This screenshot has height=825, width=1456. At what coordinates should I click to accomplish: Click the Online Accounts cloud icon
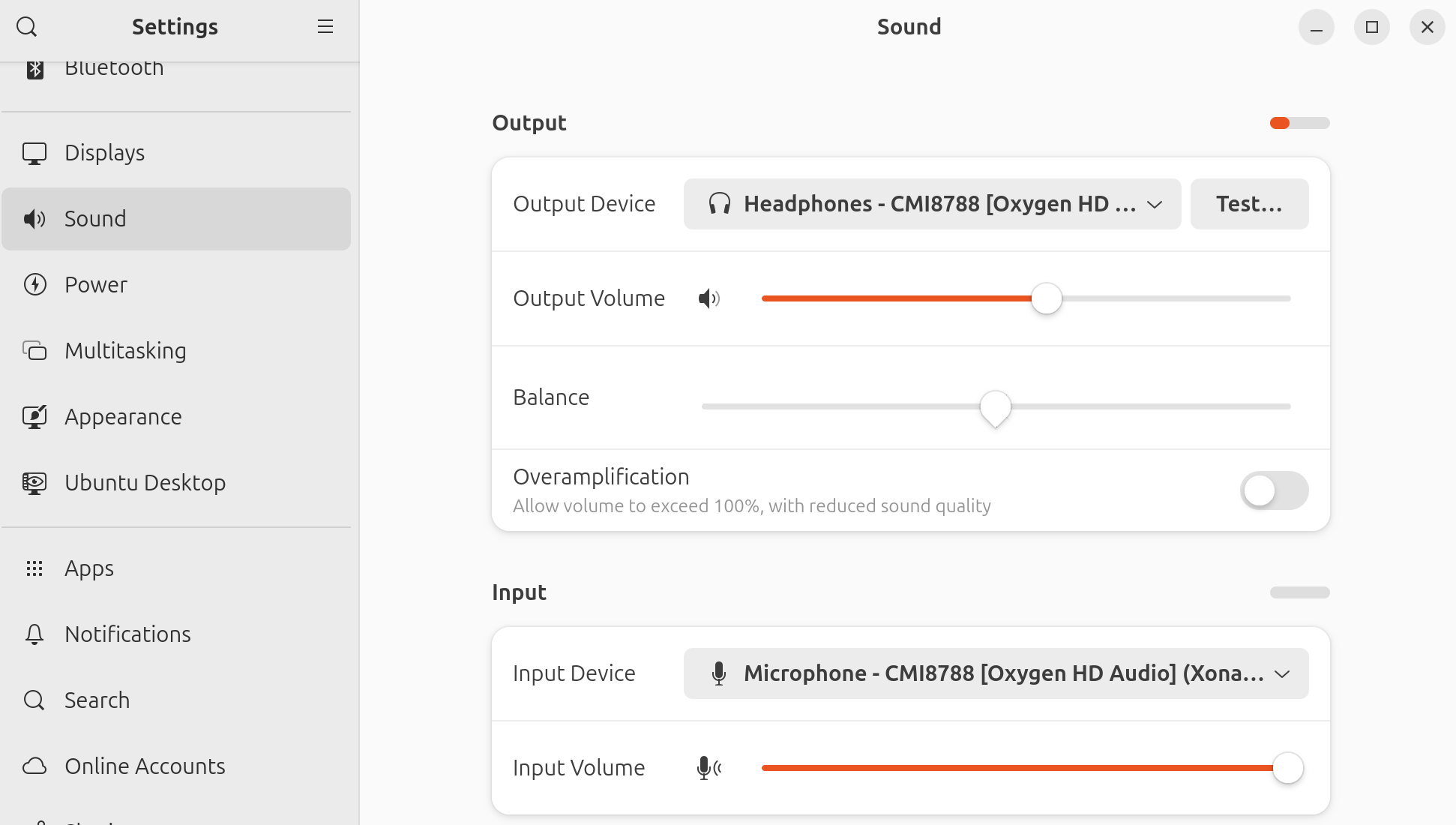(34, 766)
